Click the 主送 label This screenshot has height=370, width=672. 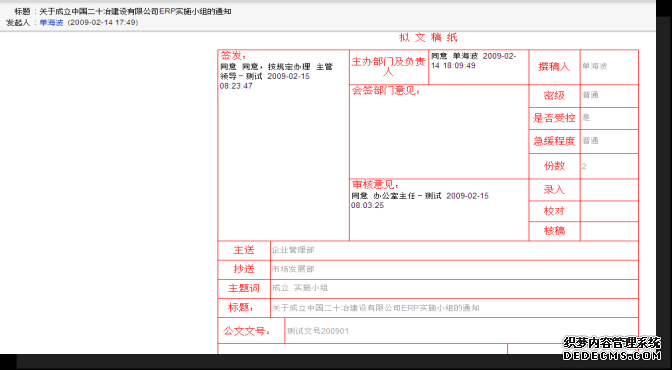click(x=244, y=250)
